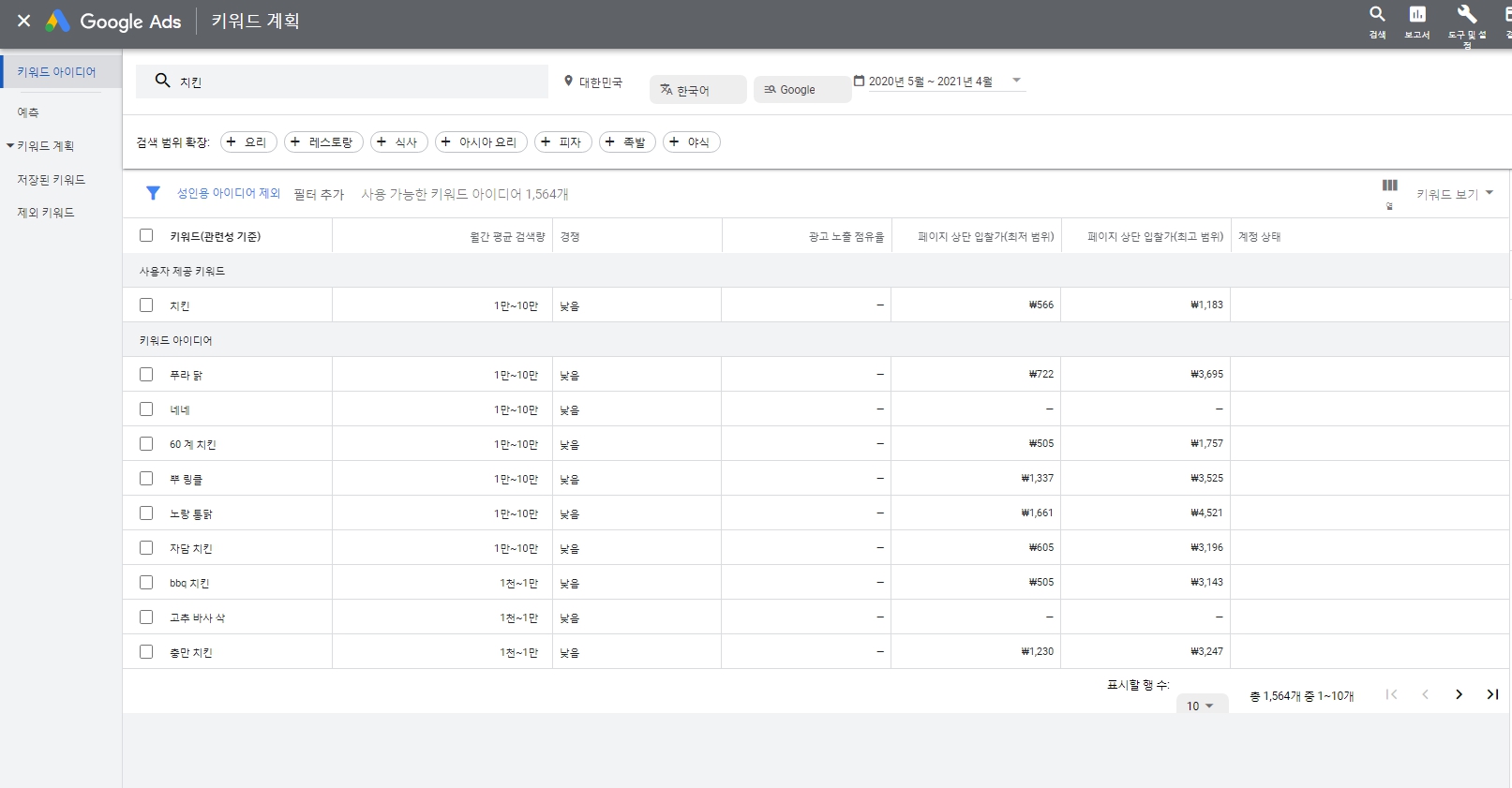
Task: Jump to last page of results
Action: coord(1492,694)
